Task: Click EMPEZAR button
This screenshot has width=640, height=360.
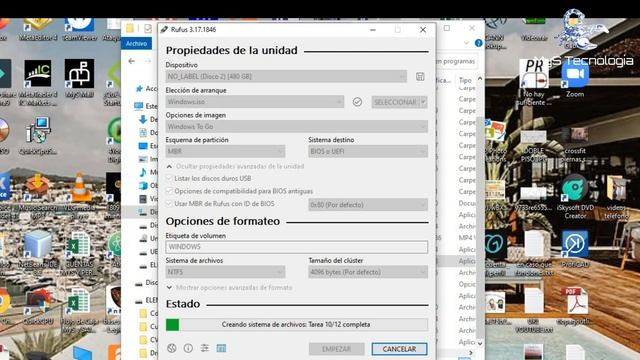Action: coord(336,349)
